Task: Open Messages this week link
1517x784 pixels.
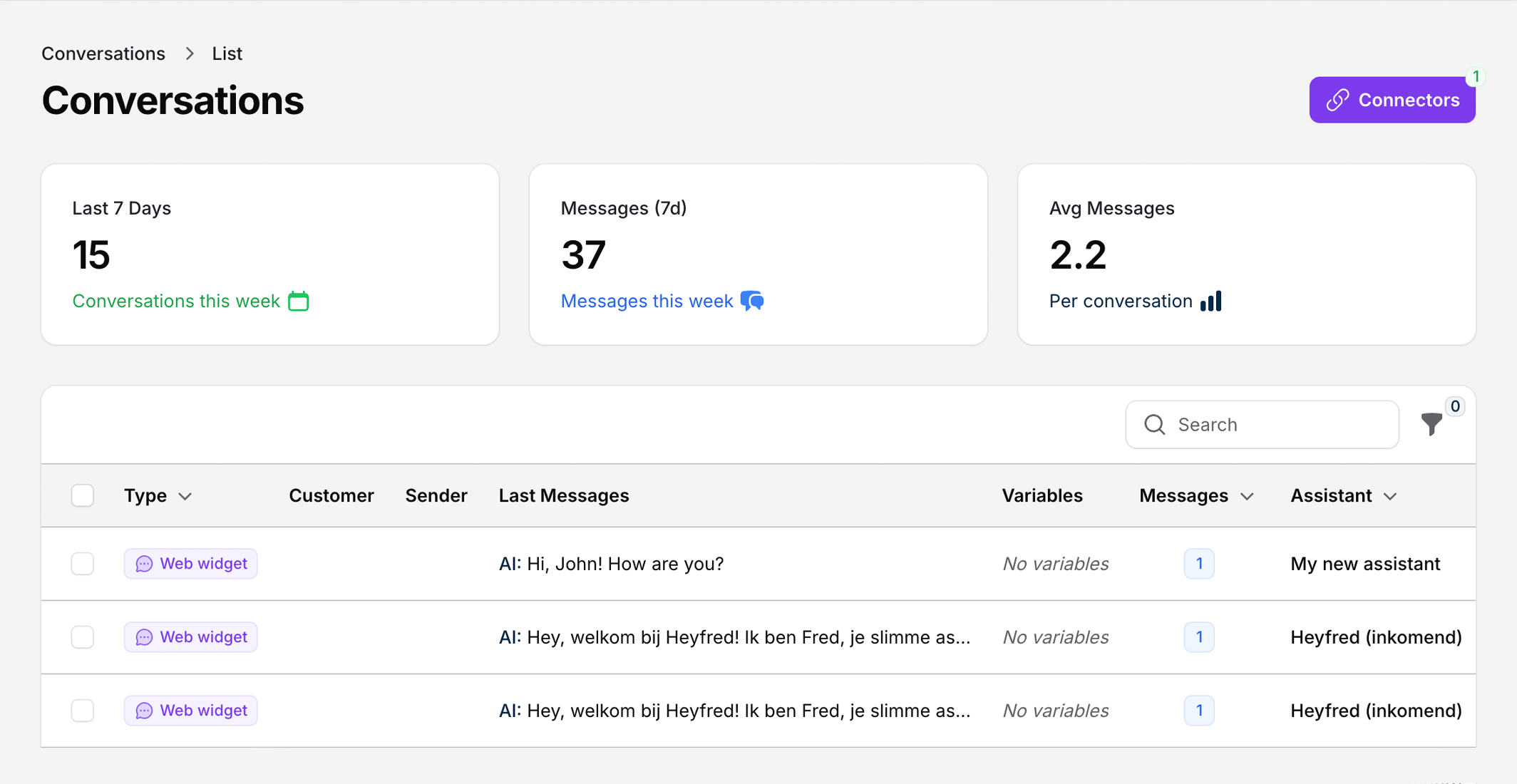Action: (x=646, y=301)
